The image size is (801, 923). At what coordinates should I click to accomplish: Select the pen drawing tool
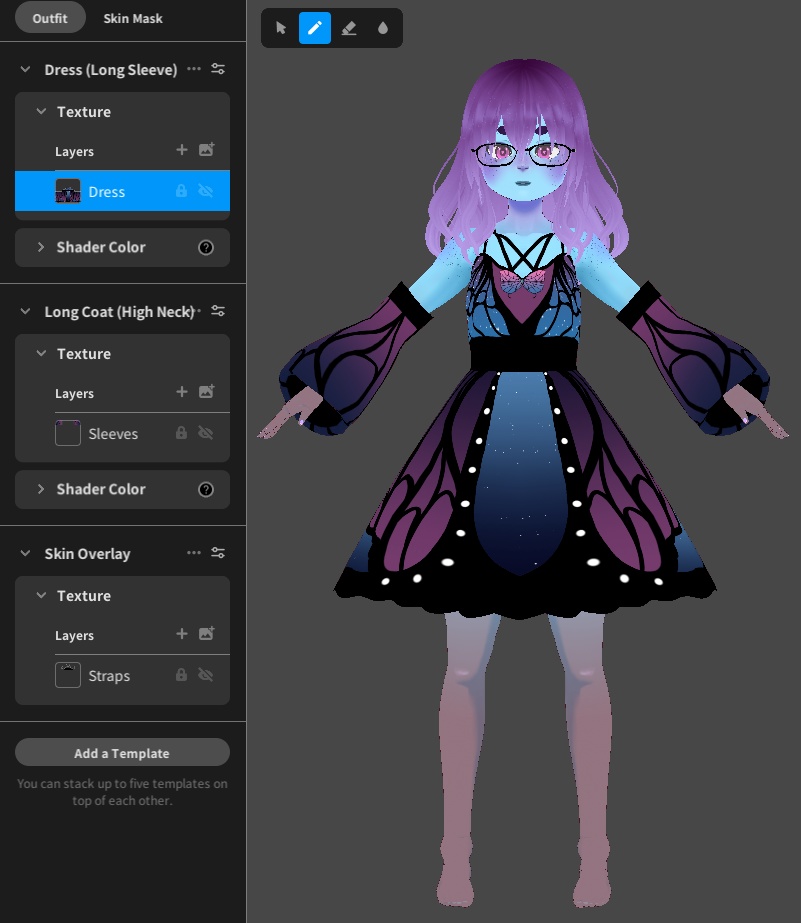(x=314, y=28)
